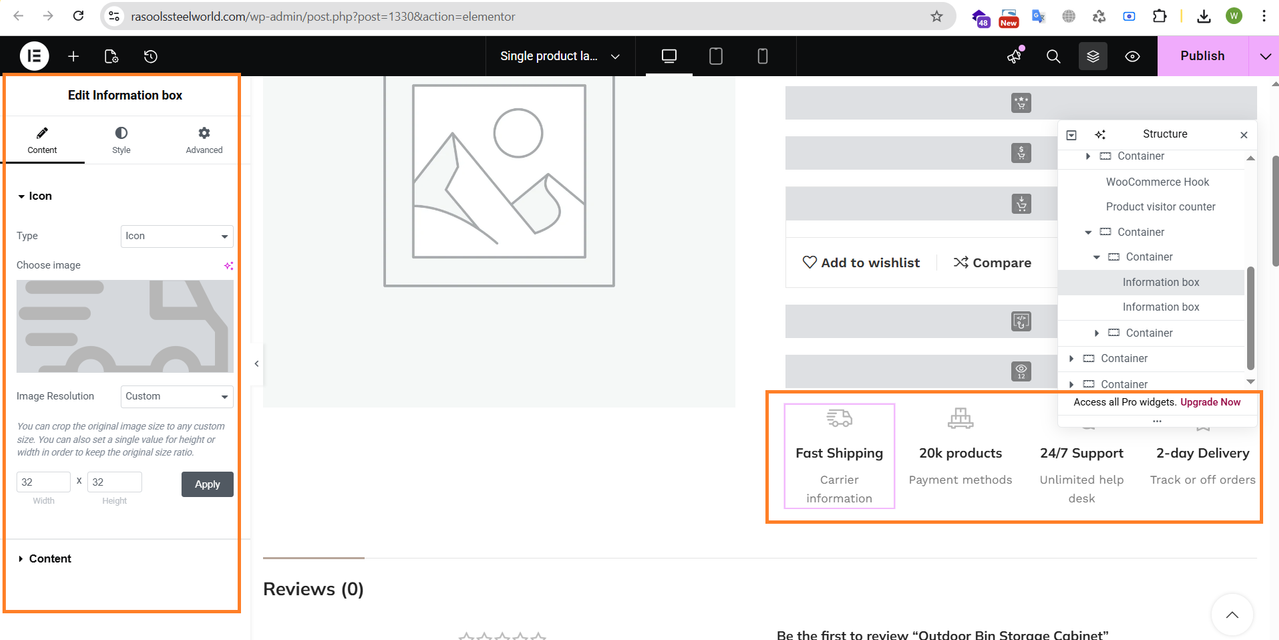Open the document selector 'Single product la...' dropdown
The width and height of the screenshot is (1279, 640).
click(560, 56)
